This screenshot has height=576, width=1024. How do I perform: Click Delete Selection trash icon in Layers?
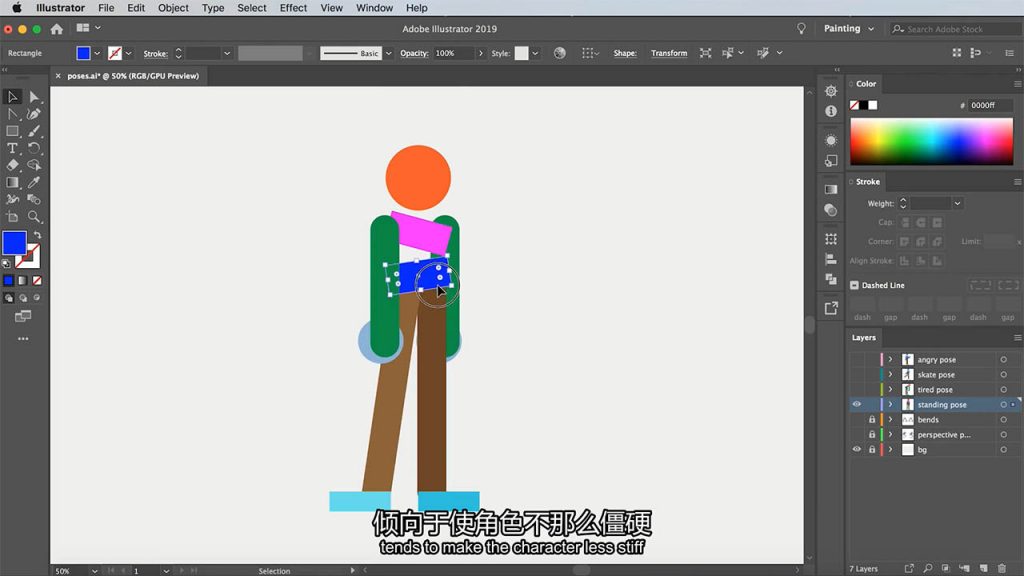pyautogui.click(x=1002, y=568)
